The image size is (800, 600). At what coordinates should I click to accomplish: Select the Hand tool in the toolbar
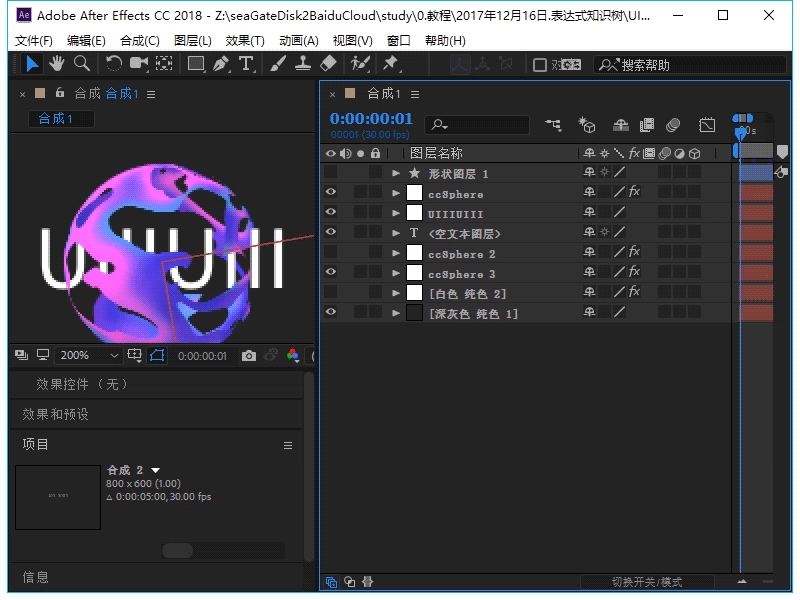56,64
